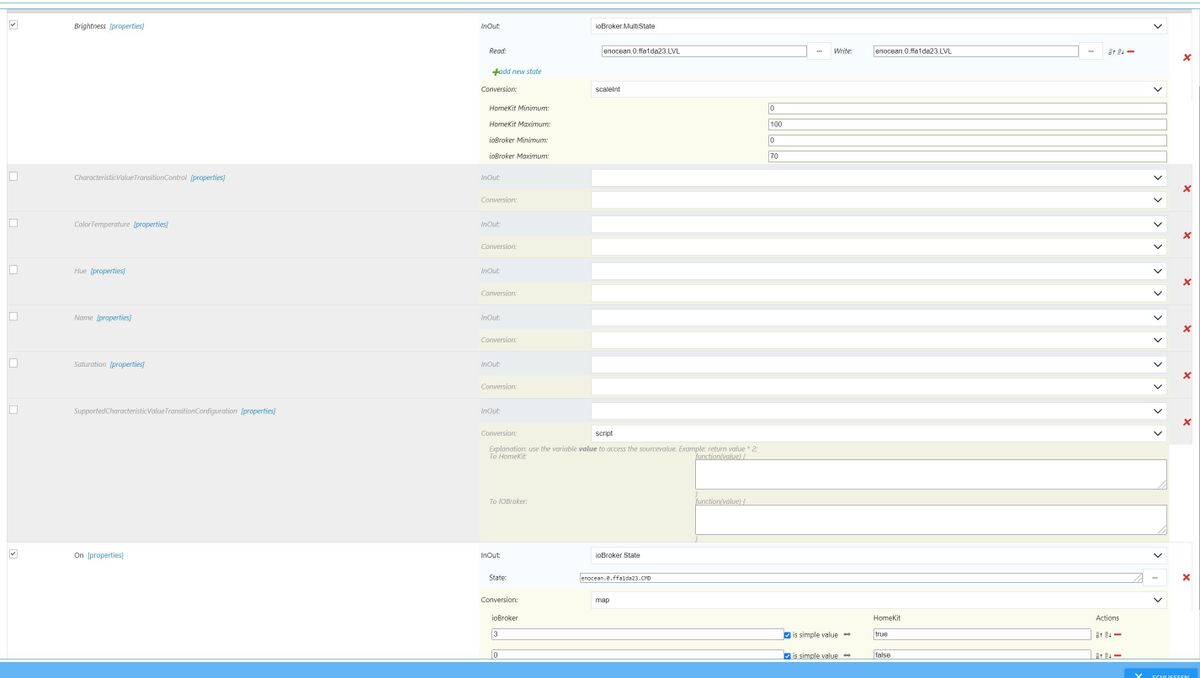
Task: Browse for the Brightness Write state
Action: [1091, 51]
